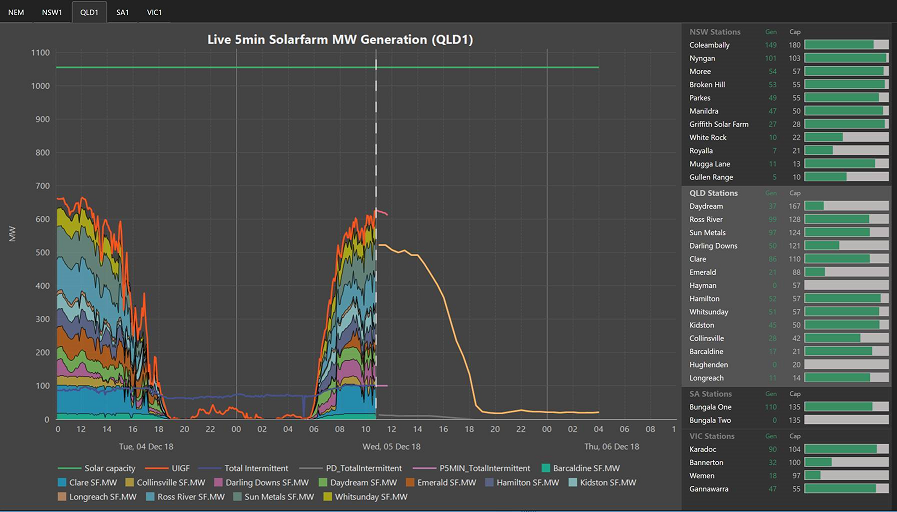Click the Daydream station capacity bar

click(843, 206)
